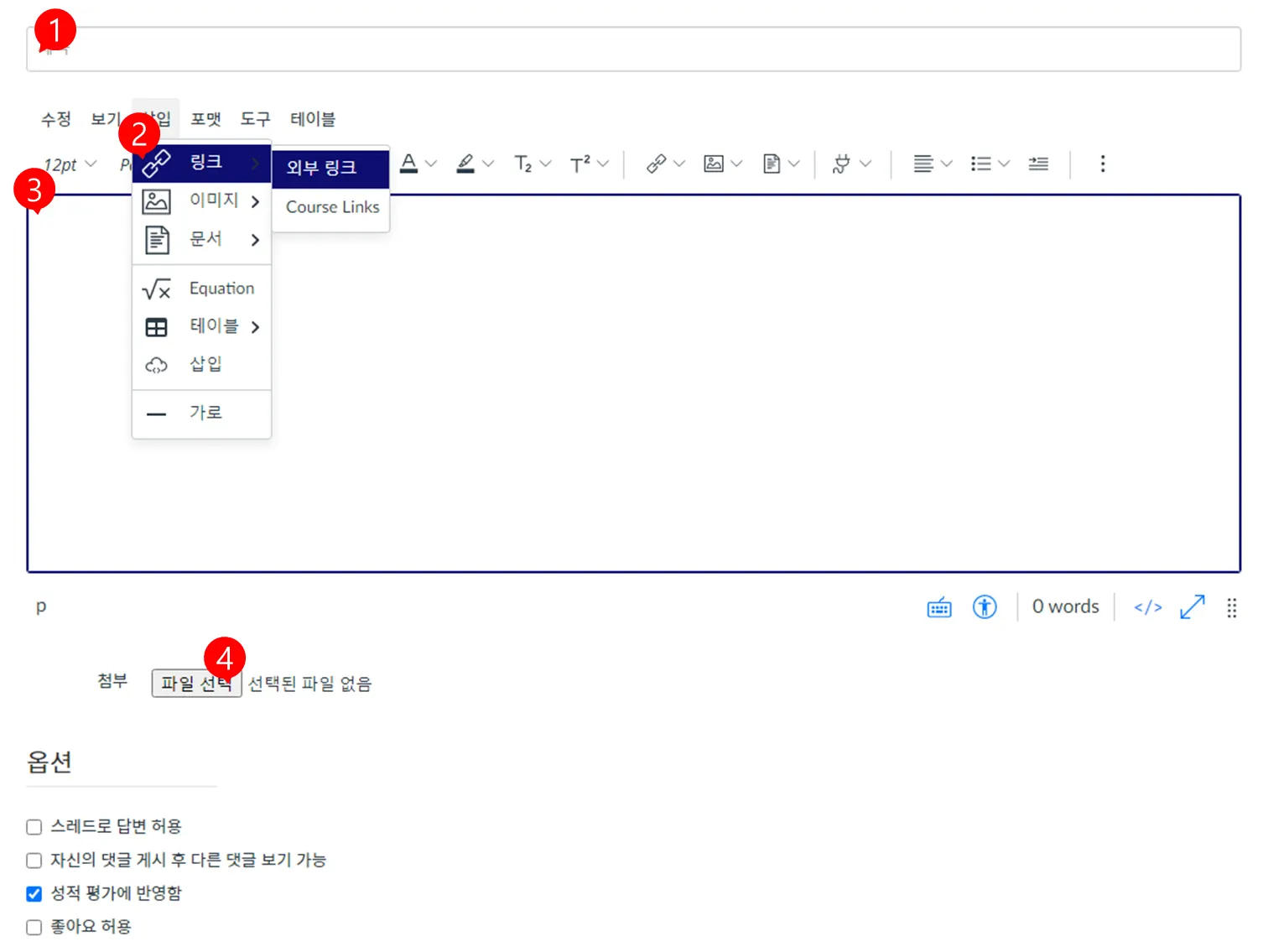This screenshot has width=1263, height=952.
Task: Open keyboard shortcuts icon
Action: tap(939, 607)
